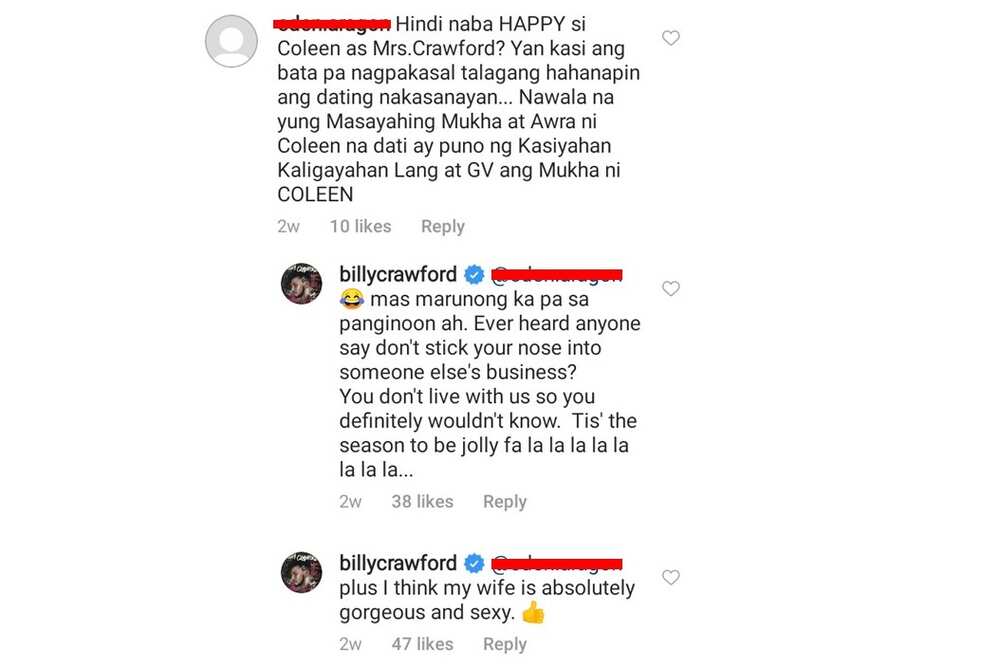Like billycrawford's gorgeous and sexy comment

click(x=670, y=577)
